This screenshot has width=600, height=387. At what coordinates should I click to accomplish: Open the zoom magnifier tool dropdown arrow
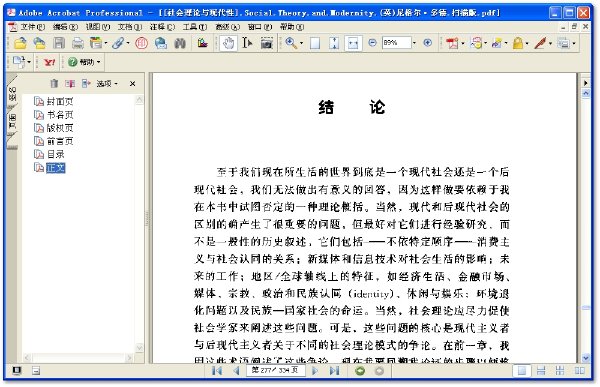[301, 43]
